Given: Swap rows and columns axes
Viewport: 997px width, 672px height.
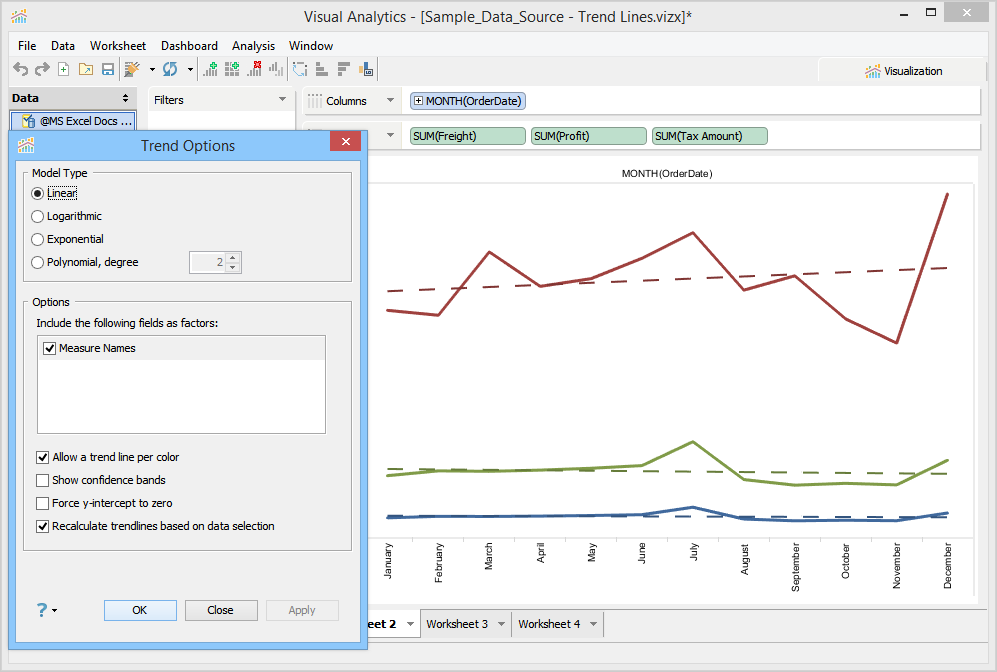Looking at the screenshot, I should (x=300, y=69).
